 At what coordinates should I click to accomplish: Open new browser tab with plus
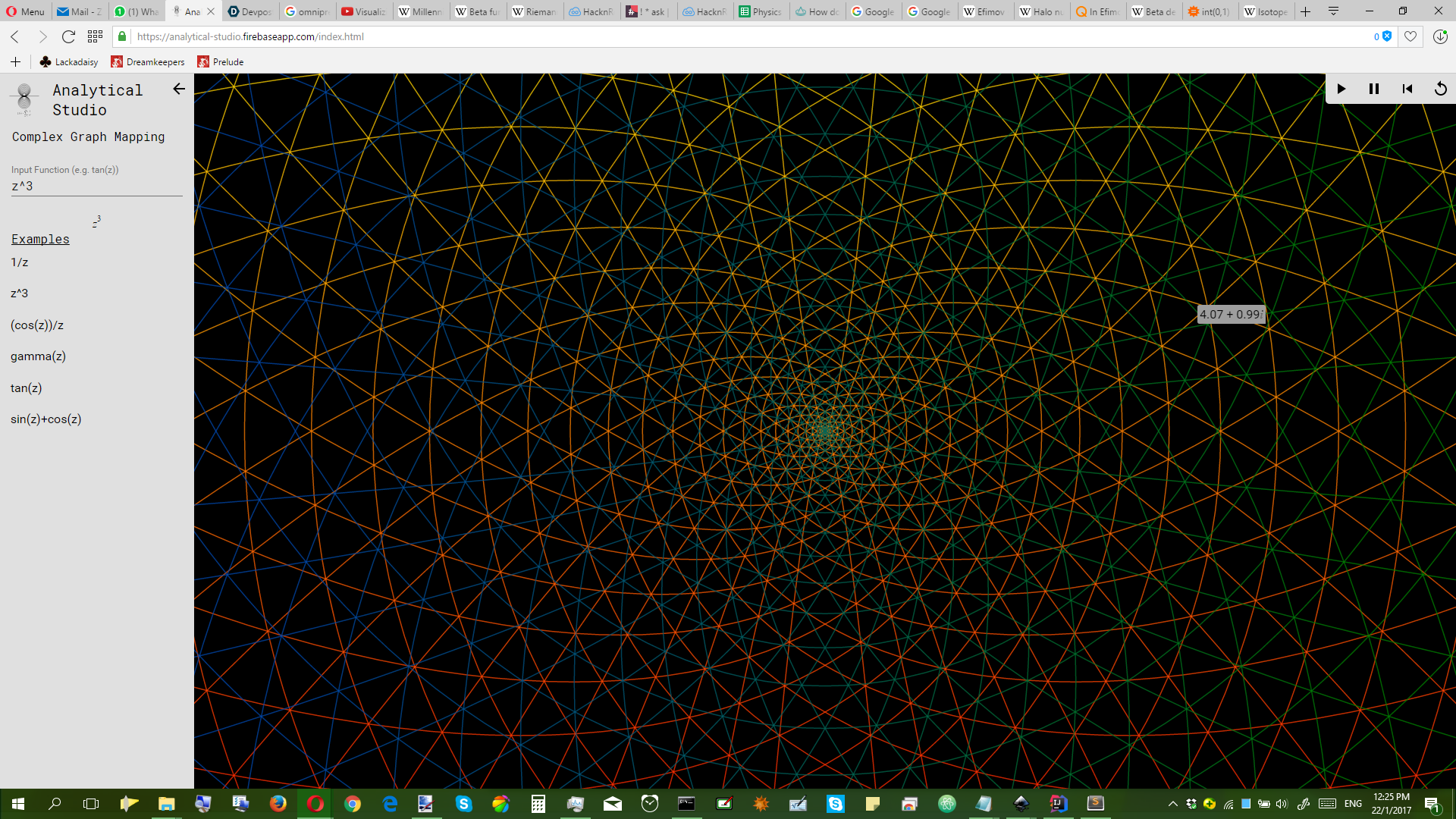pos(1305,11)
